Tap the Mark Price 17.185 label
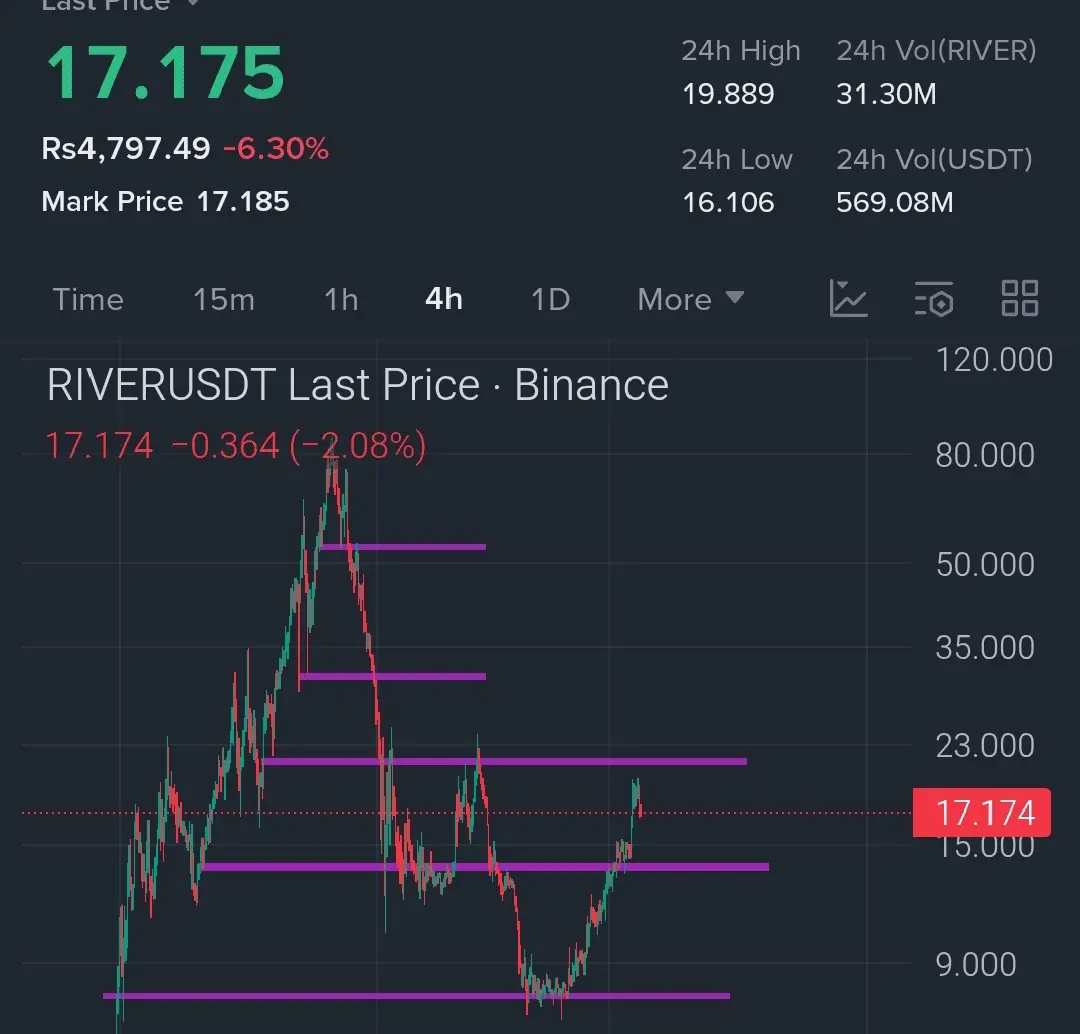Image resolution: width=1080 pixels, height=1034 pixels. click(165, 202)
